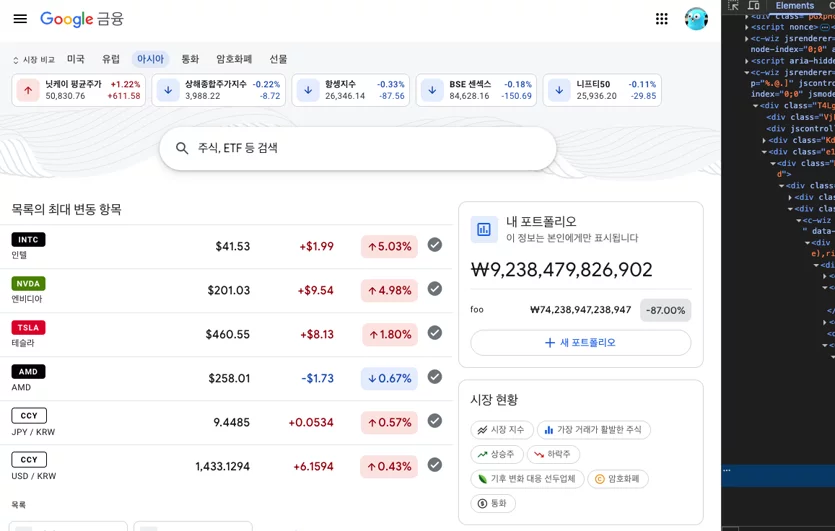The width and height of the screenshot is (835, 531).
Task: Open the AMD ticker badge
Action: (x=28, y=372)
